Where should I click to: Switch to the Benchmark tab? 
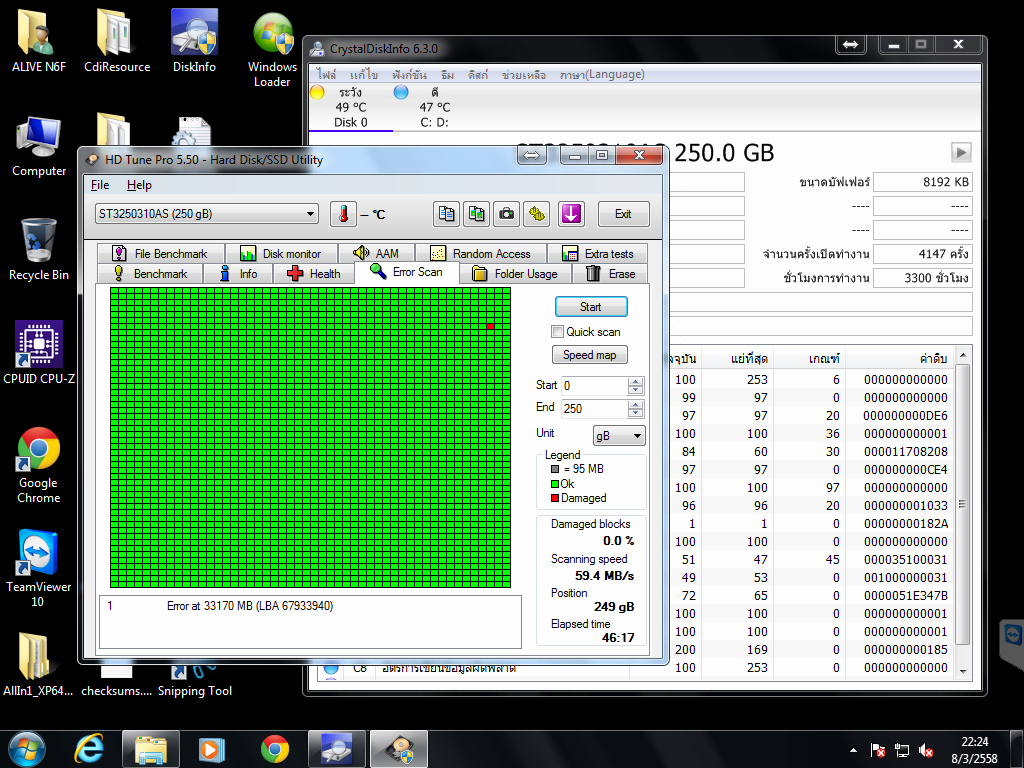pyautogui.click(x=150, y=274)
